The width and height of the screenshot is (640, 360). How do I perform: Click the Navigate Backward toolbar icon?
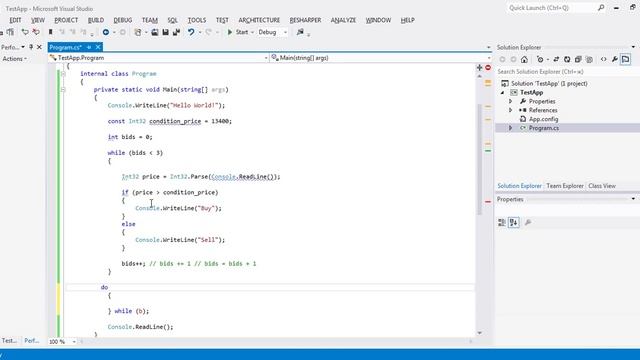coord(106,32)
